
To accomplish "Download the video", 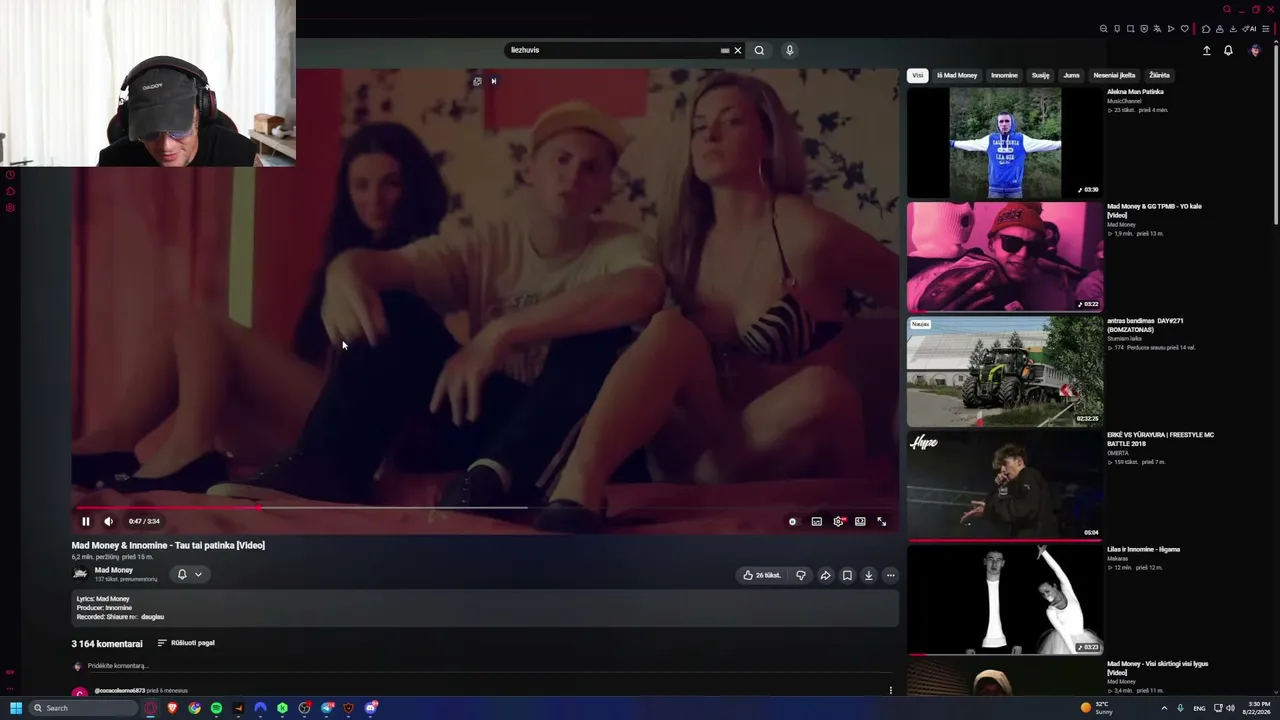I will (869, 575).
